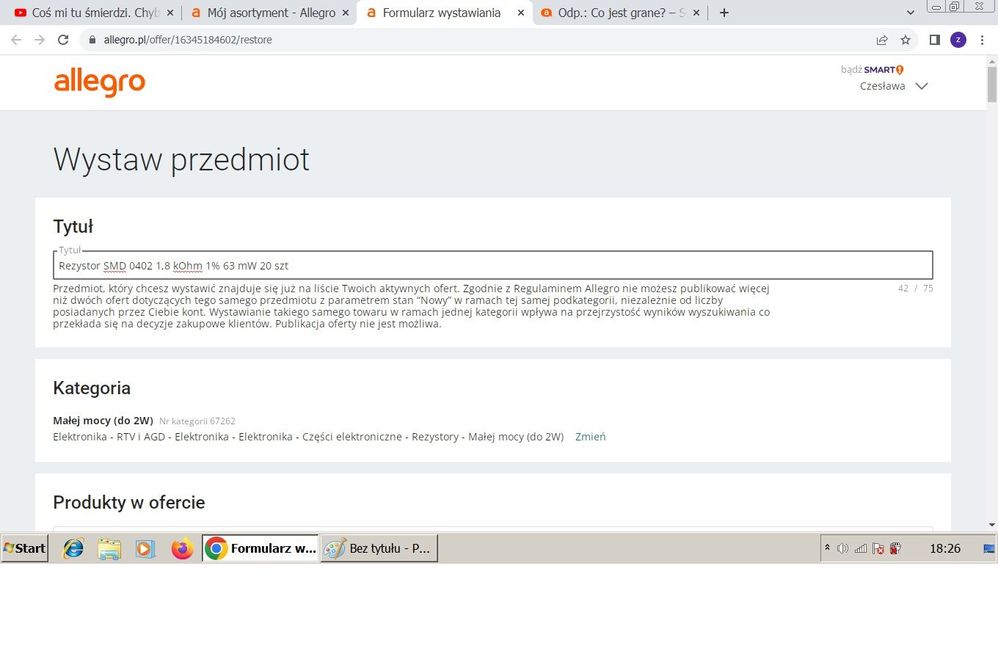Screen dimensions: 998x660
Task: Click the 42 / 75 character counter
Action: click(x=915, y=288)
